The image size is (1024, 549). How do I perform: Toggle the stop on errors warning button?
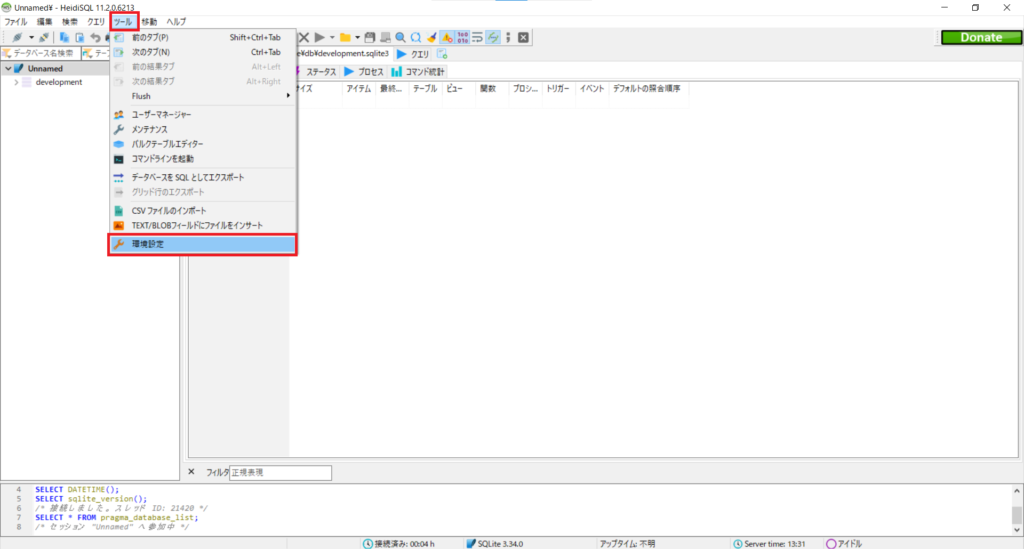(447, 37)
